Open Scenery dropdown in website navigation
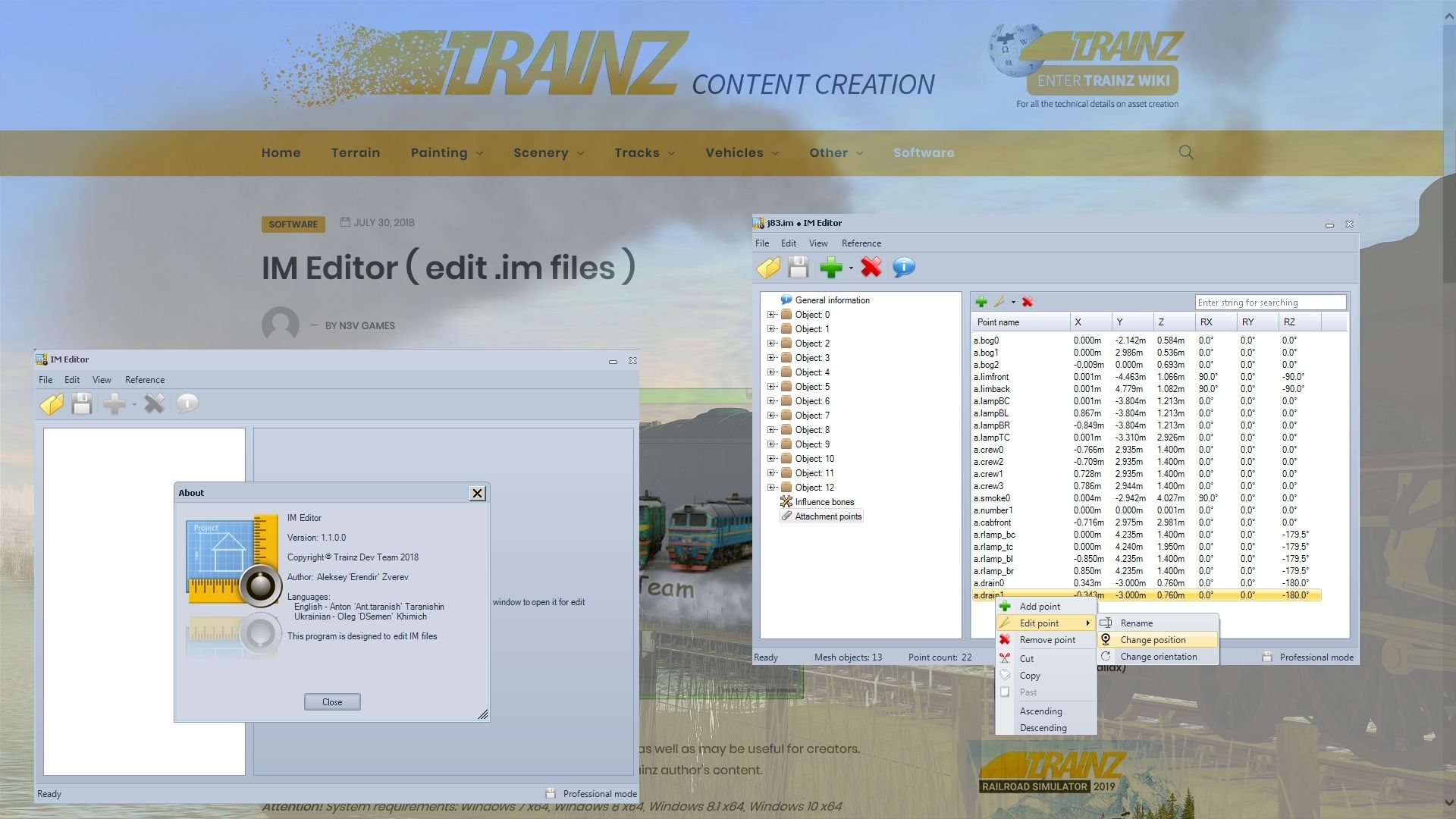 tap(548, 152)
